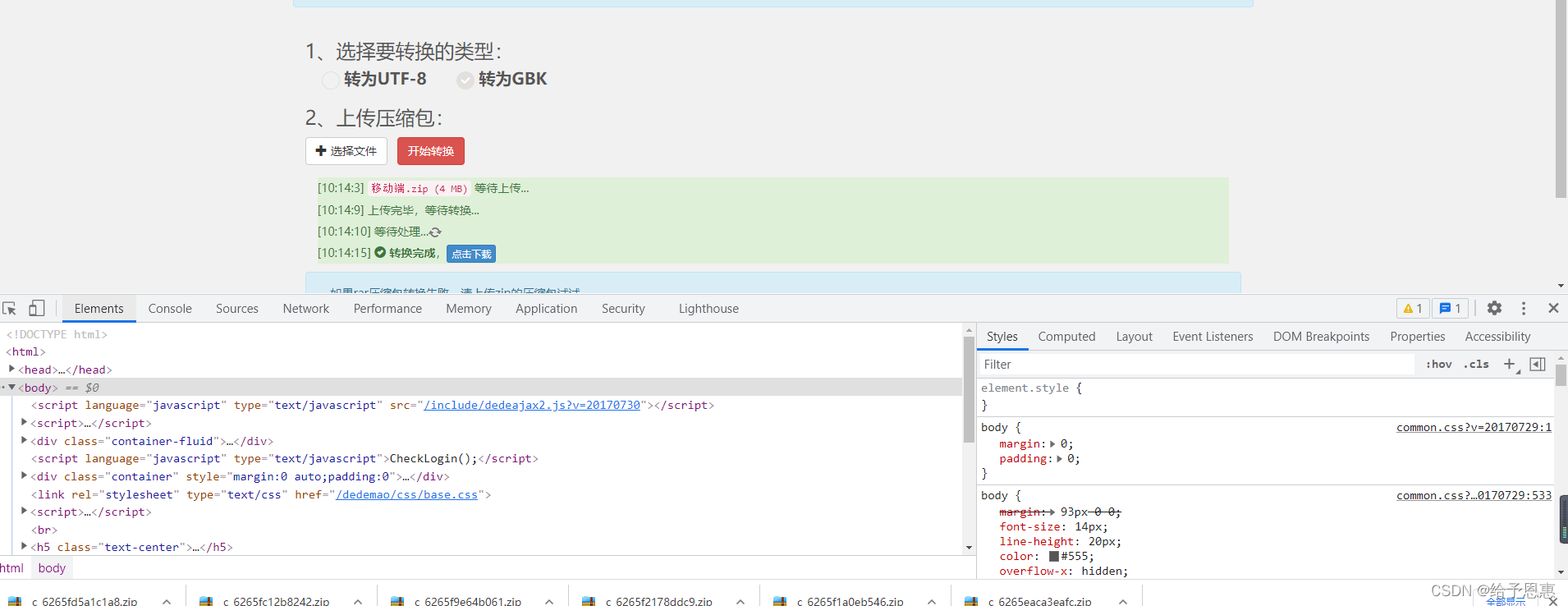Select the 转为UTF-8 radio option
Image resolution: width=1568 pixels, height=606 pixels.
point(330,80)
